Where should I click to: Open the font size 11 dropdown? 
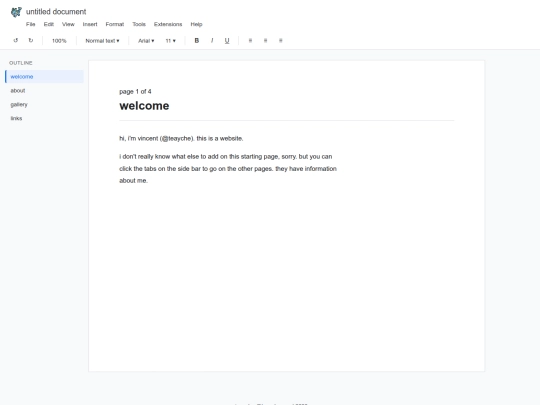point(170,41)
